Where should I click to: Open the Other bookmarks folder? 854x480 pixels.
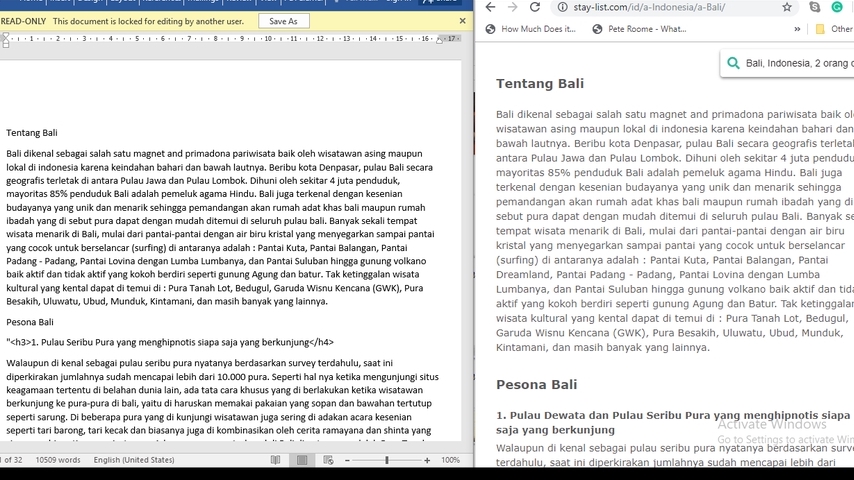tap(833, 29)
